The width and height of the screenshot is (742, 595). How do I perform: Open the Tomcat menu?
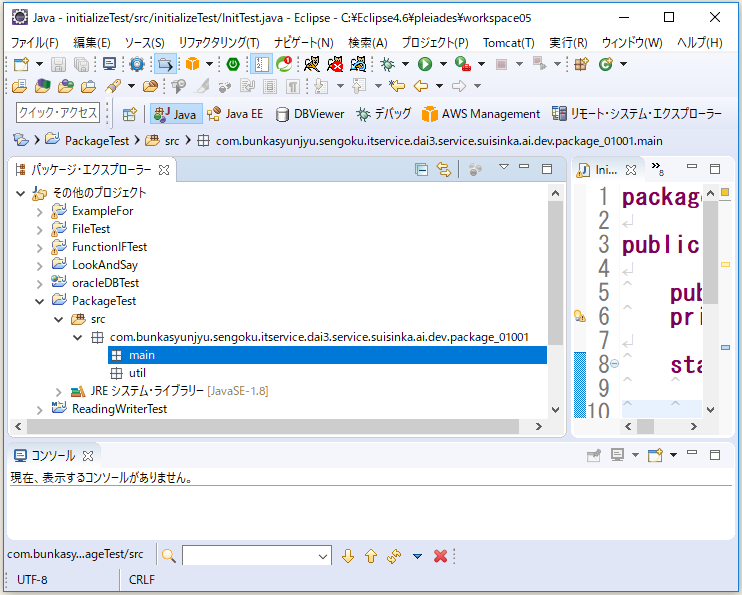508,43
